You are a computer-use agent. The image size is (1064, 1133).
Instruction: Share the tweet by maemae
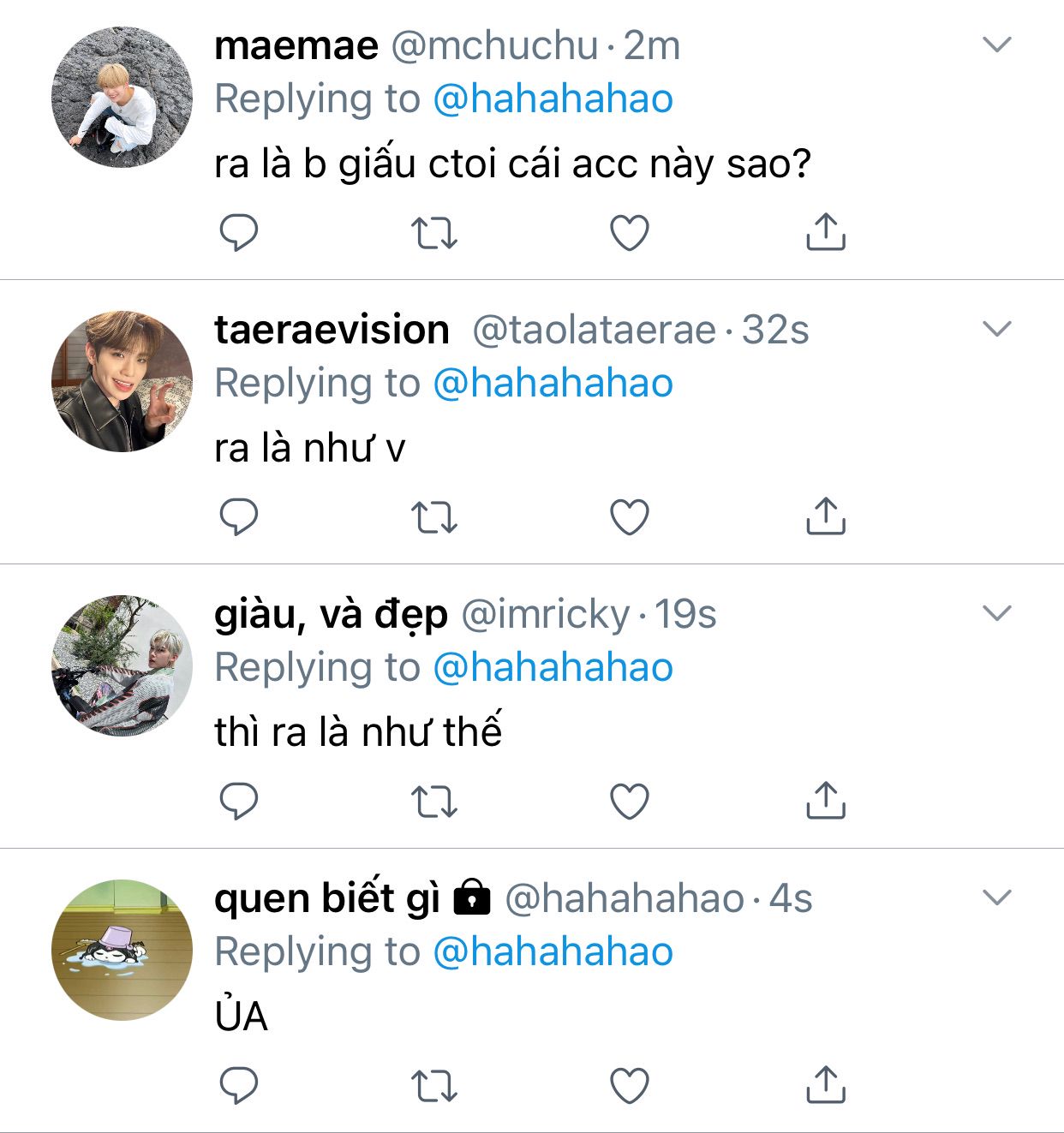(826, 232)
